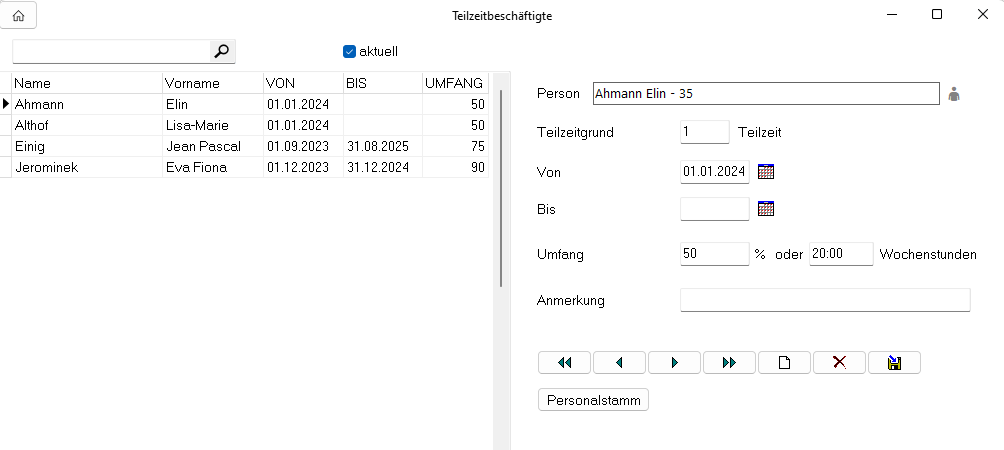Sort by the Name column header
This screenshot has height=450, width=1004.
tap(85, 83)
